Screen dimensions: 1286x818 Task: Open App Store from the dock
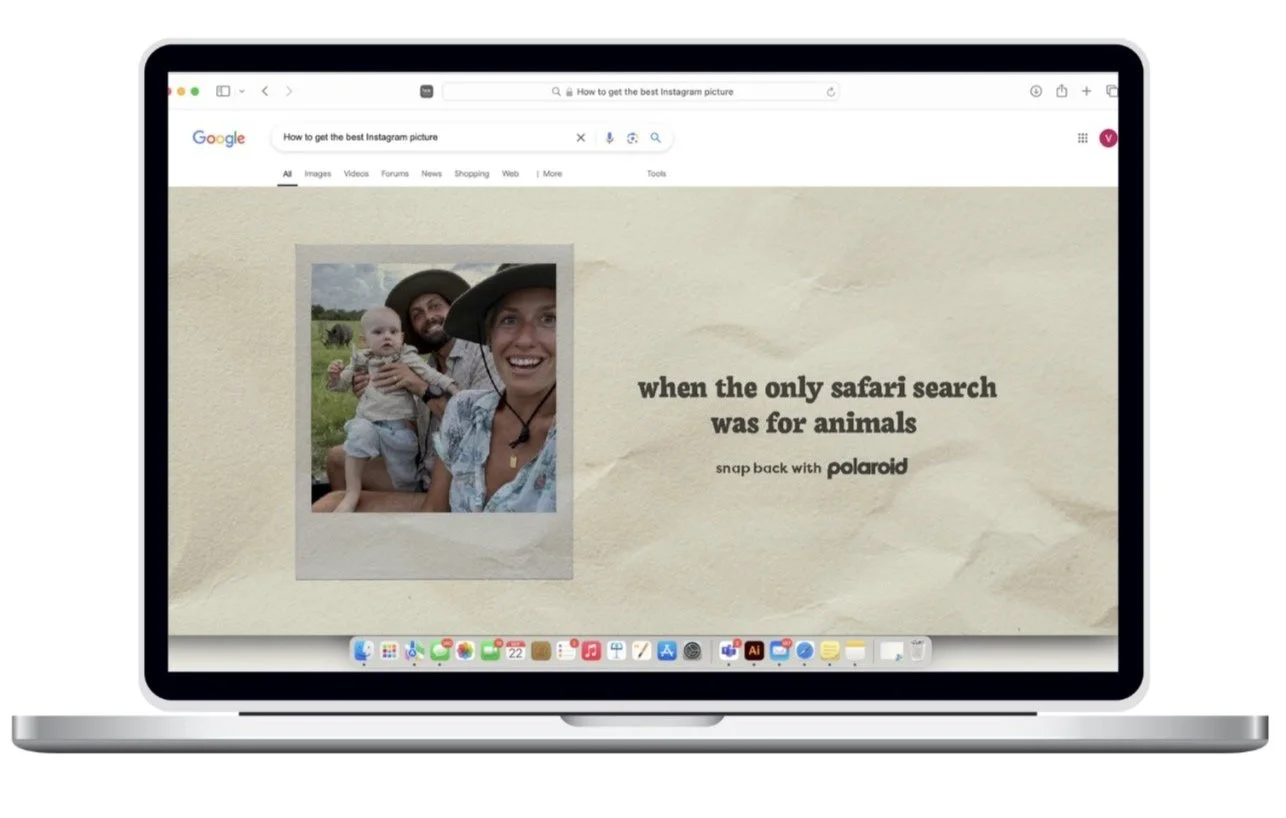[x=667, y=651]
